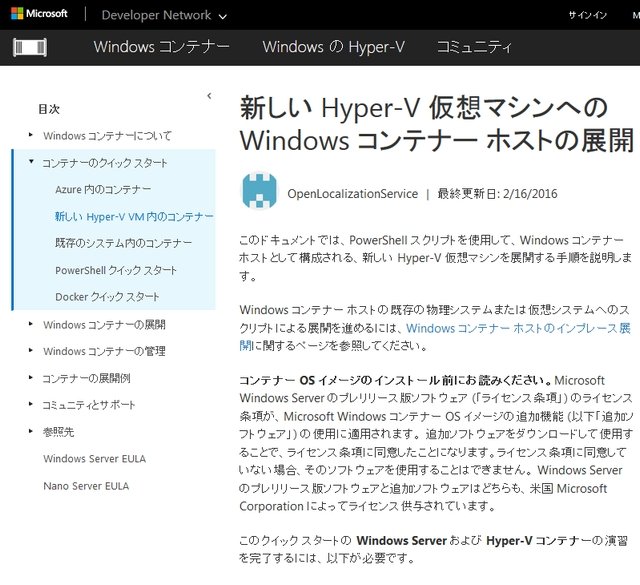Open the Windows コンテナー tab
Viewport: 640px width, 585px height.
pos(162,47)
